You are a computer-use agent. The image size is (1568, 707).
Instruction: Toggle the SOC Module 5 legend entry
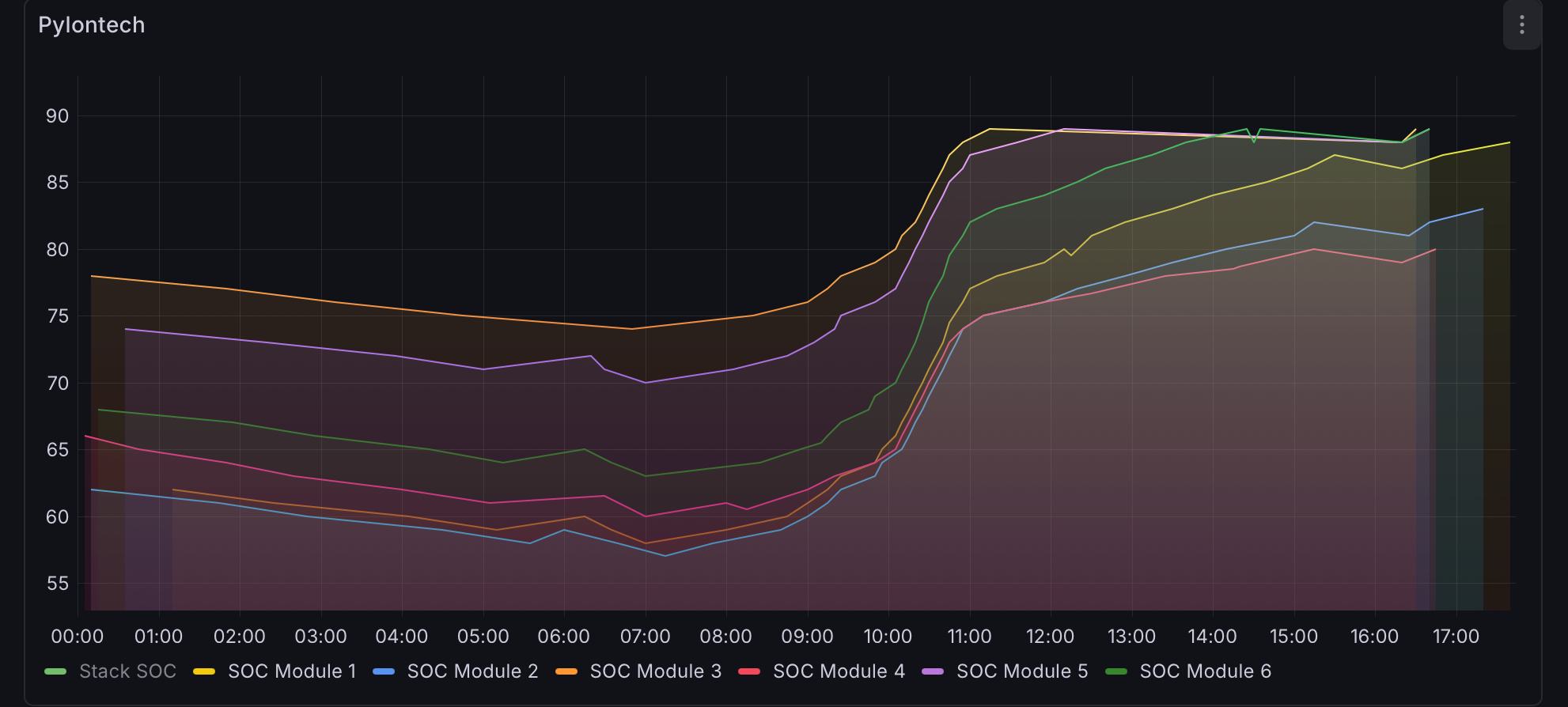(1022, 671)
